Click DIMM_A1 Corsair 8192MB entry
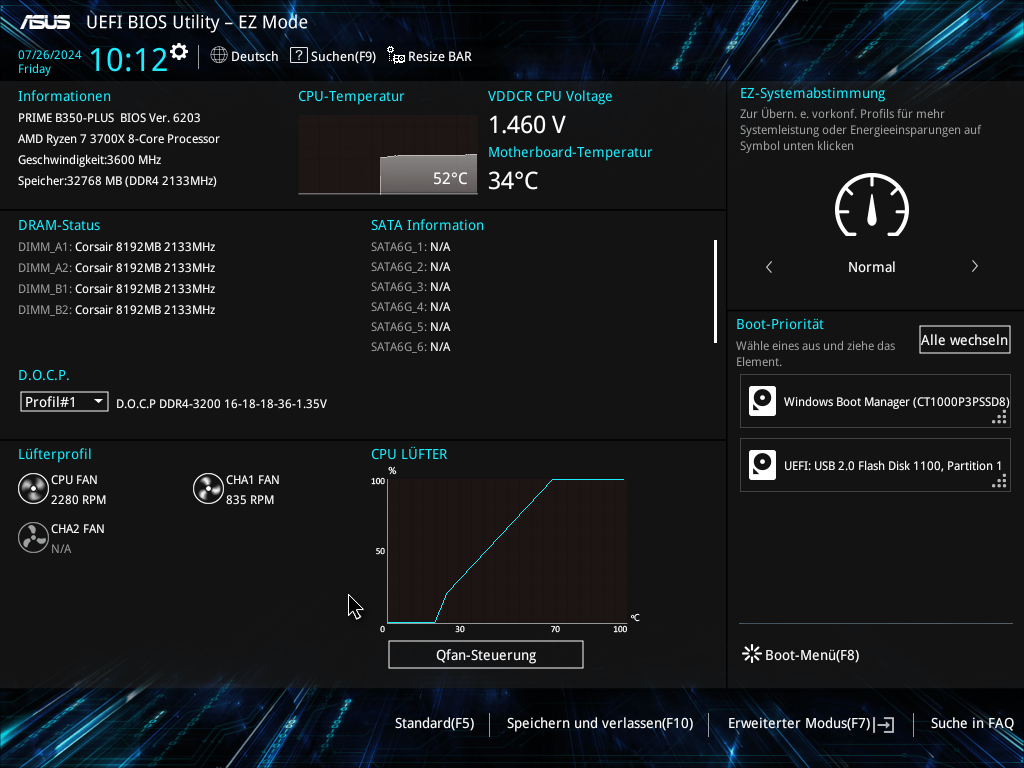The height and width of the screenshot is (768, 1024). click(x=117, y=247)
